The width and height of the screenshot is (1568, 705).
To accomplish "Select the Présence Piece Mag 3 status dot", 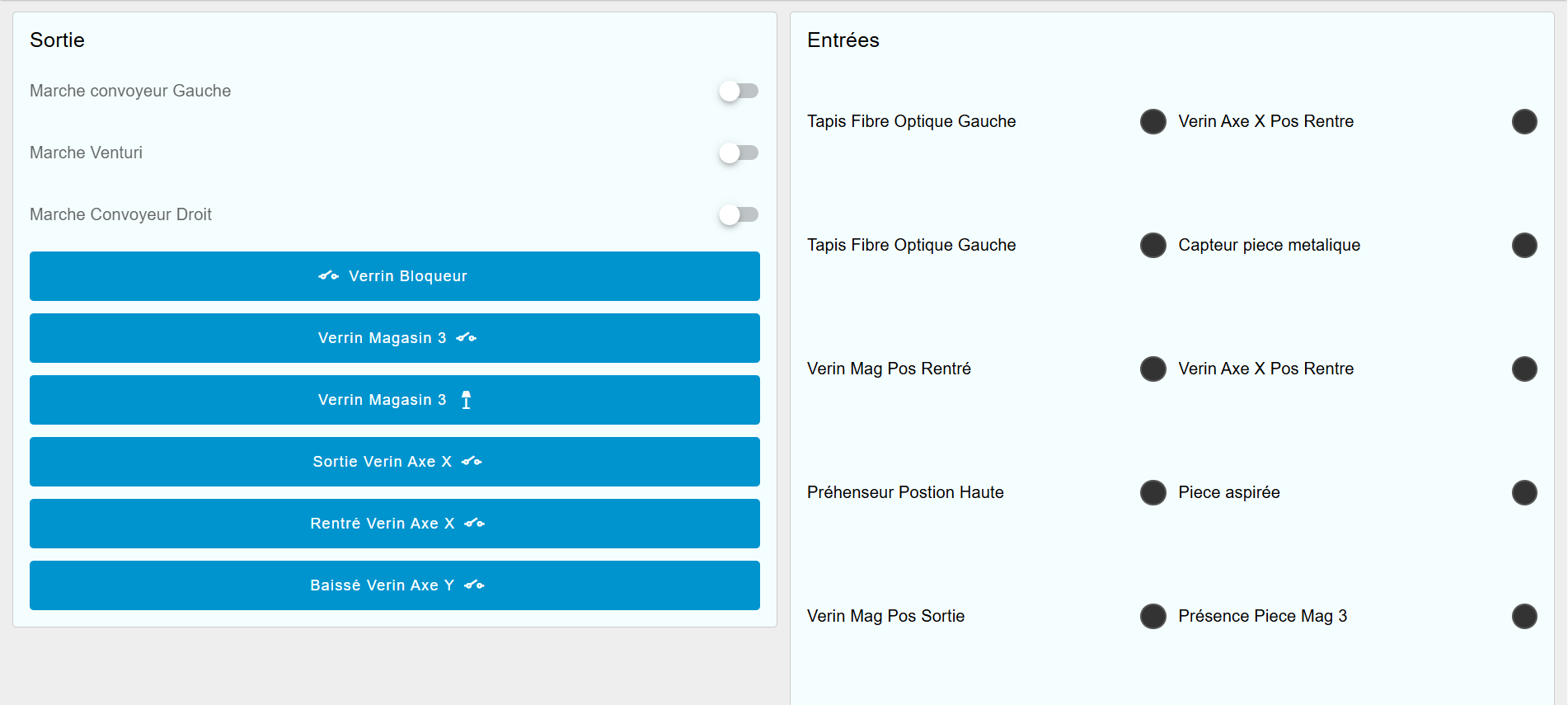I will click(x=1524, y=616).
